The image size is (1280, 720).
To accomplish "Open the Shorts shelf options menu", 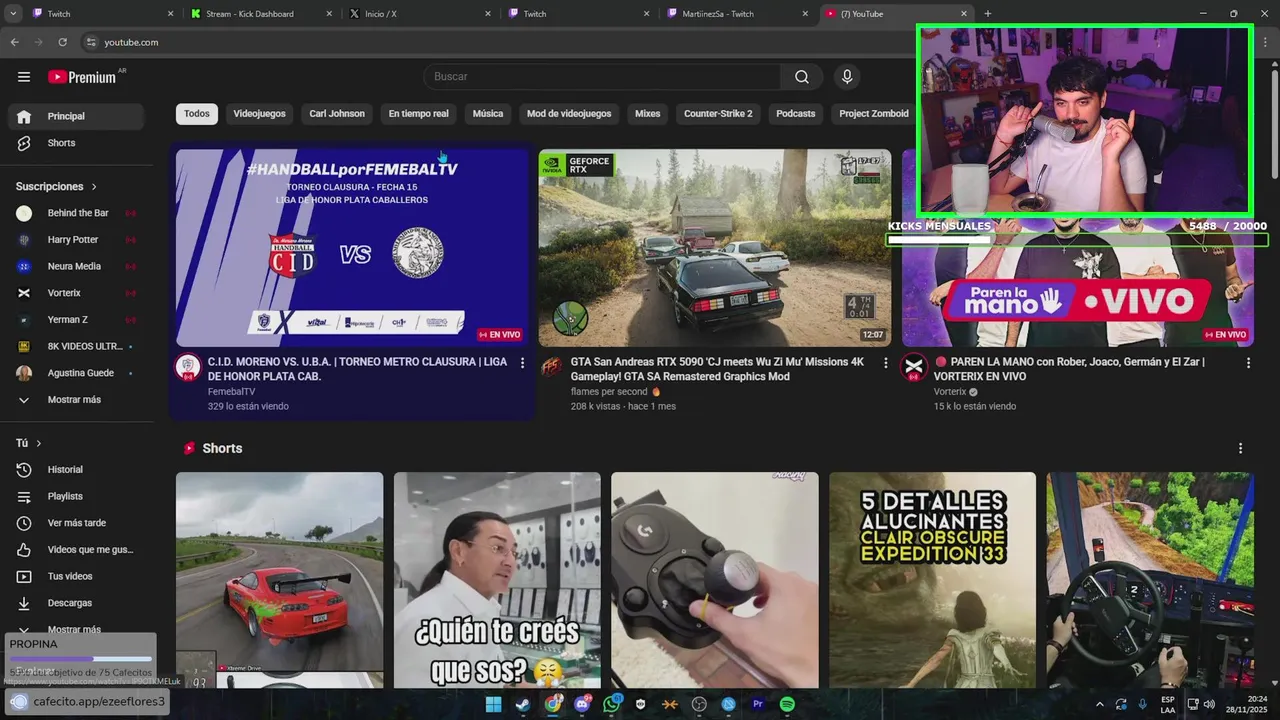I will click(x=1240, y=448).
